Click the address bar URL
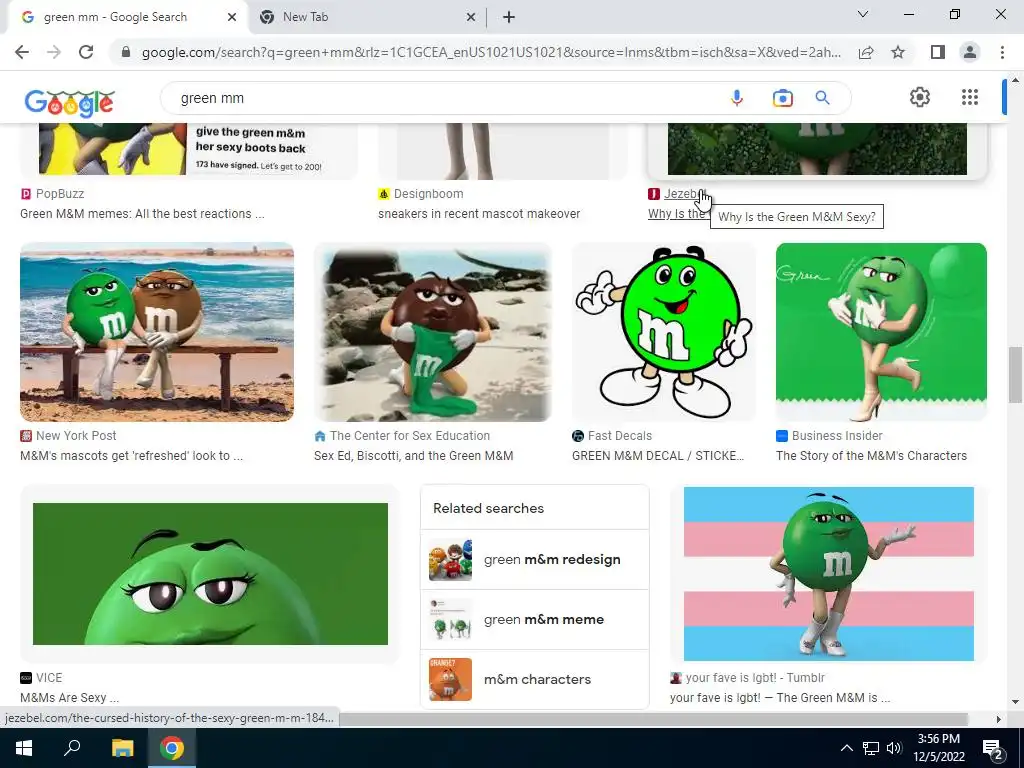1024x768 pixels. [x=491, y=52]
